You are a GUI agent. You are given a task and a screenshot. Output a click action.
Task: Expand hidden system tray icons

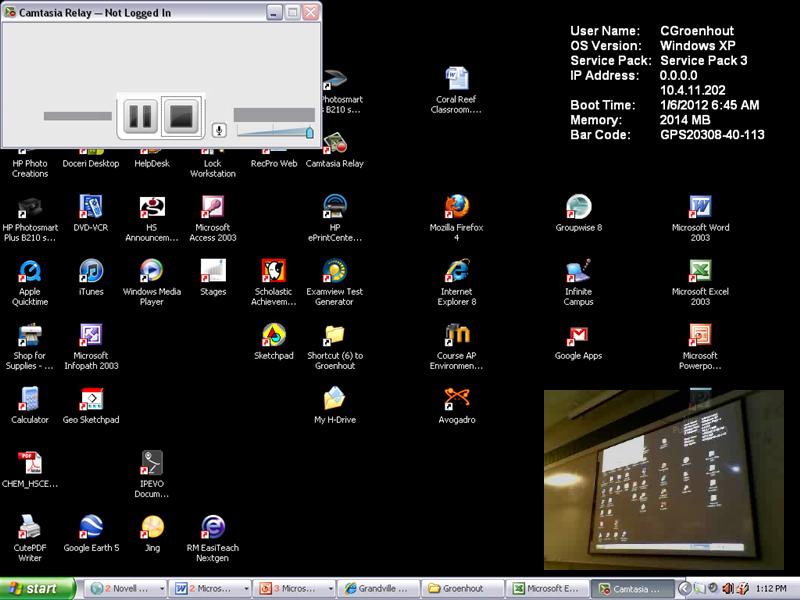684,588
